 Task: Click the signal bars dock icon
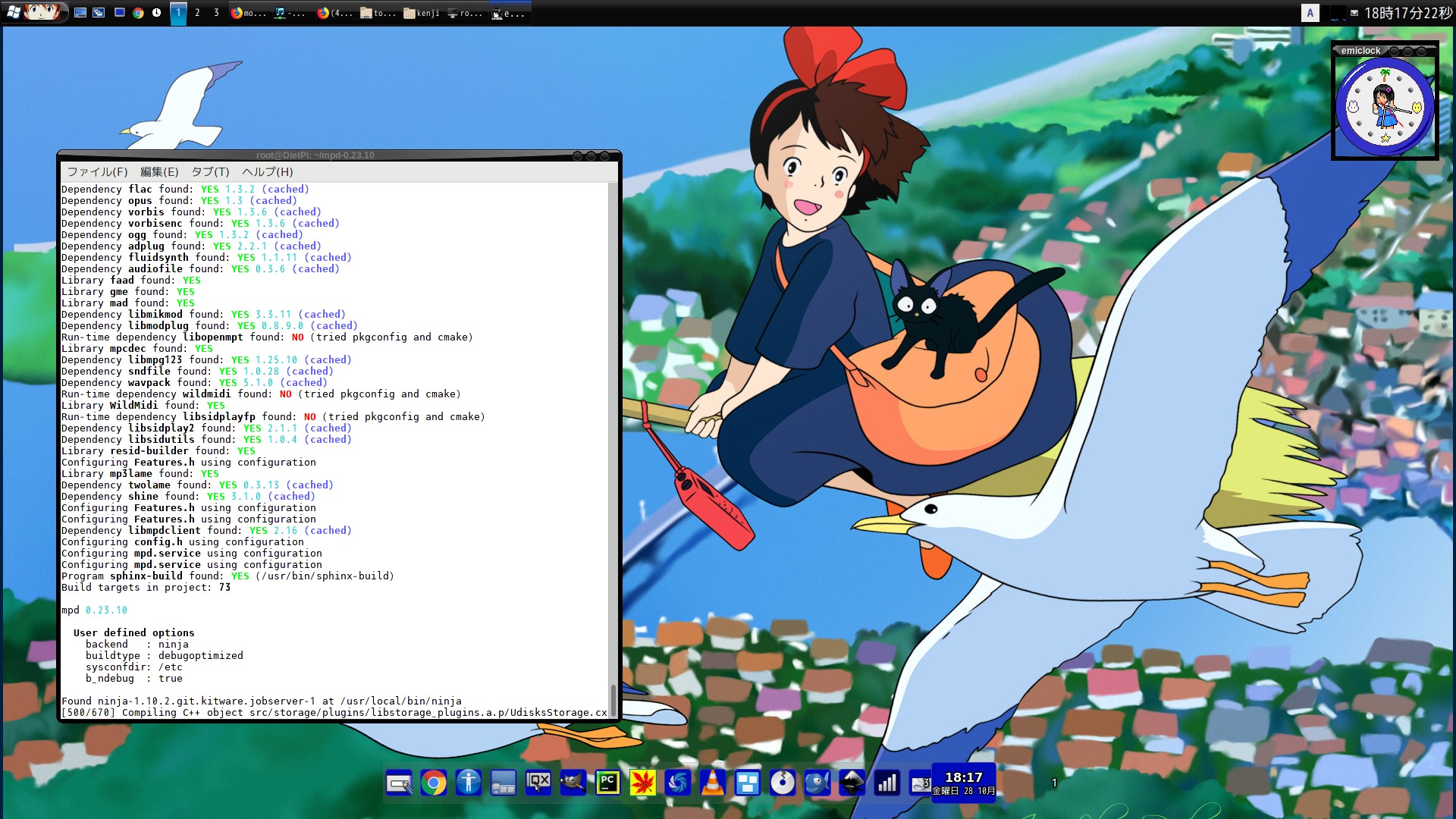[886, 783]
